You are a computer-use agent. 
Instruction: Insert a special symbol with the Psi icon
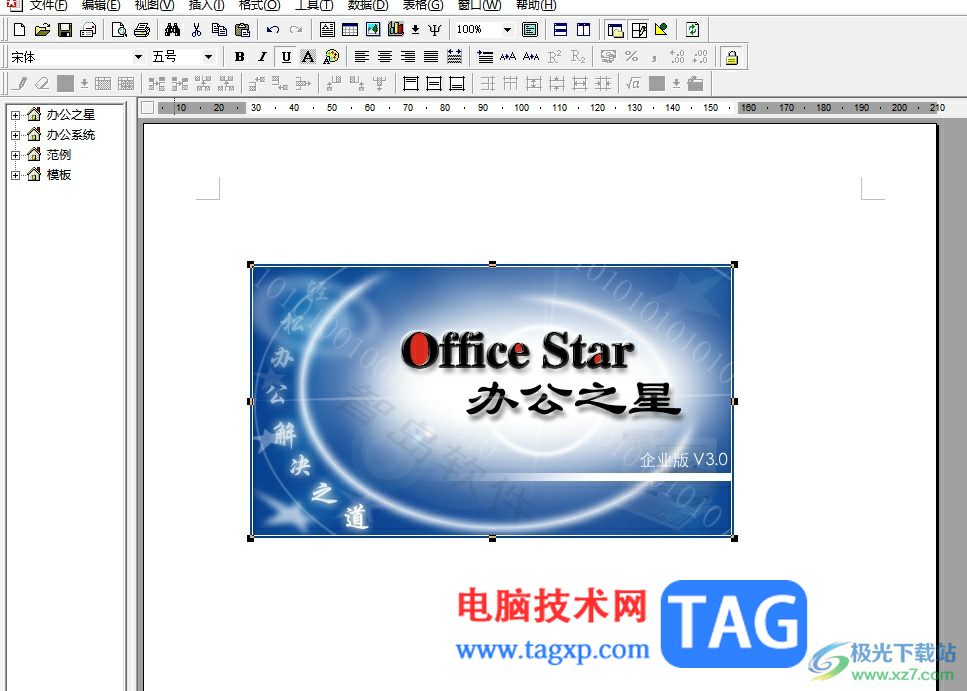pyautogui.click(x=435, y=30)
